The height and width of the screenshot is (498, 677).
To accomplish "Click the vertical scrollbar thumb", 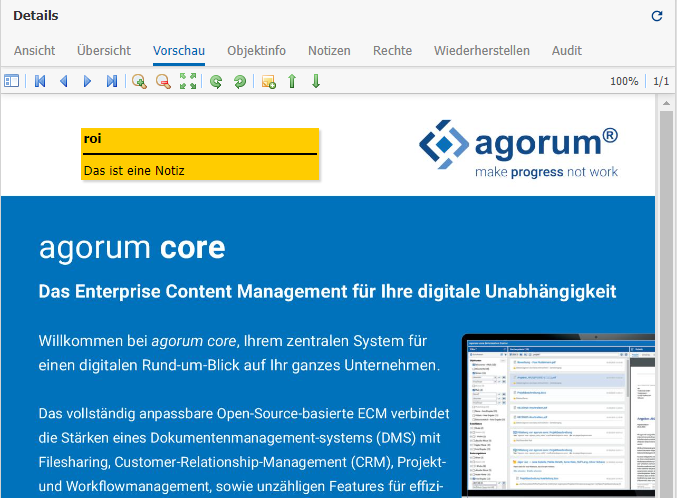I will tap(666, 304).
